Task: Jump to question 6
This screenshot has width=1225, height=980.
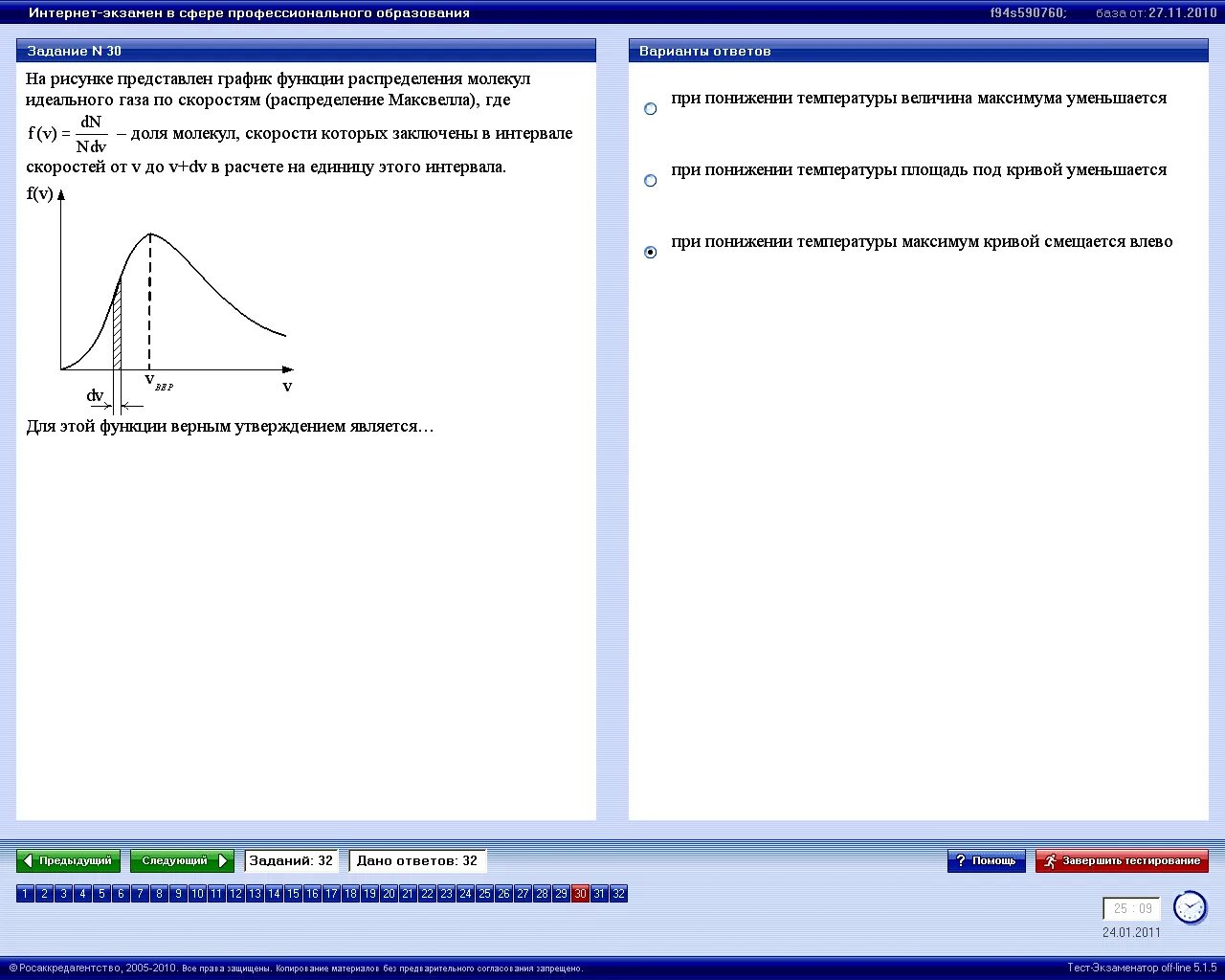Action: pos(121,894)
